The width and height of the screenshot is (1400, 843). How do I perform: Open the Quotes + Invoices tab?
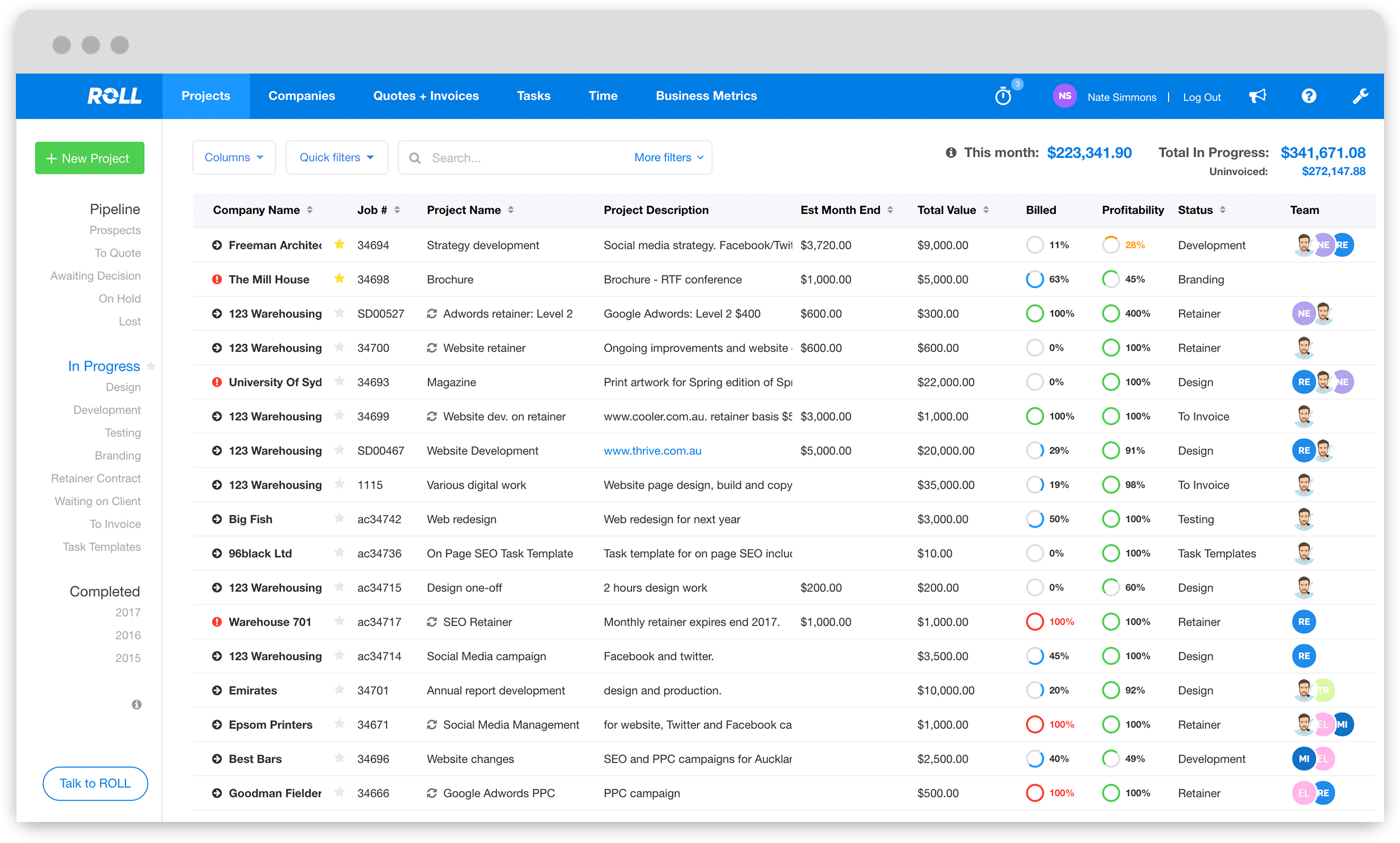tap(426, 96)
